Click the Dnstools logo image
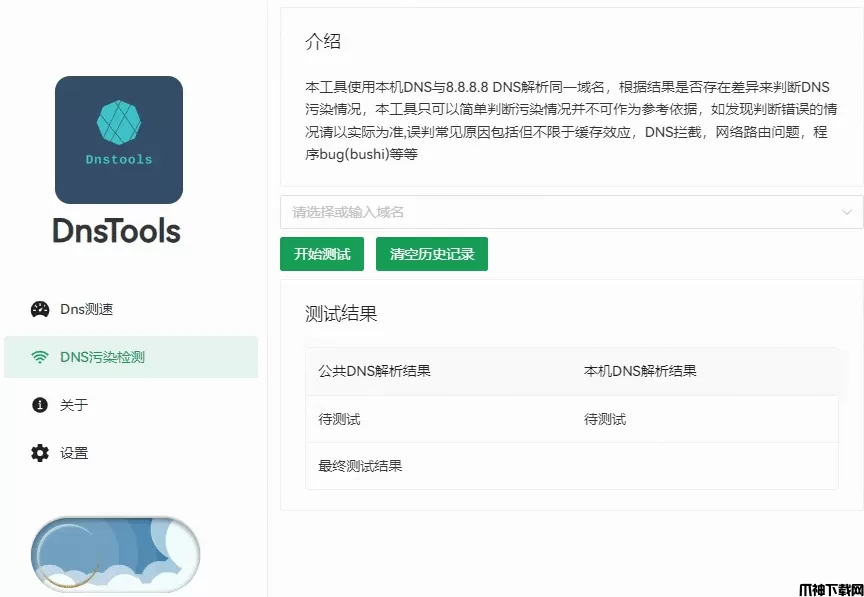 119,140
